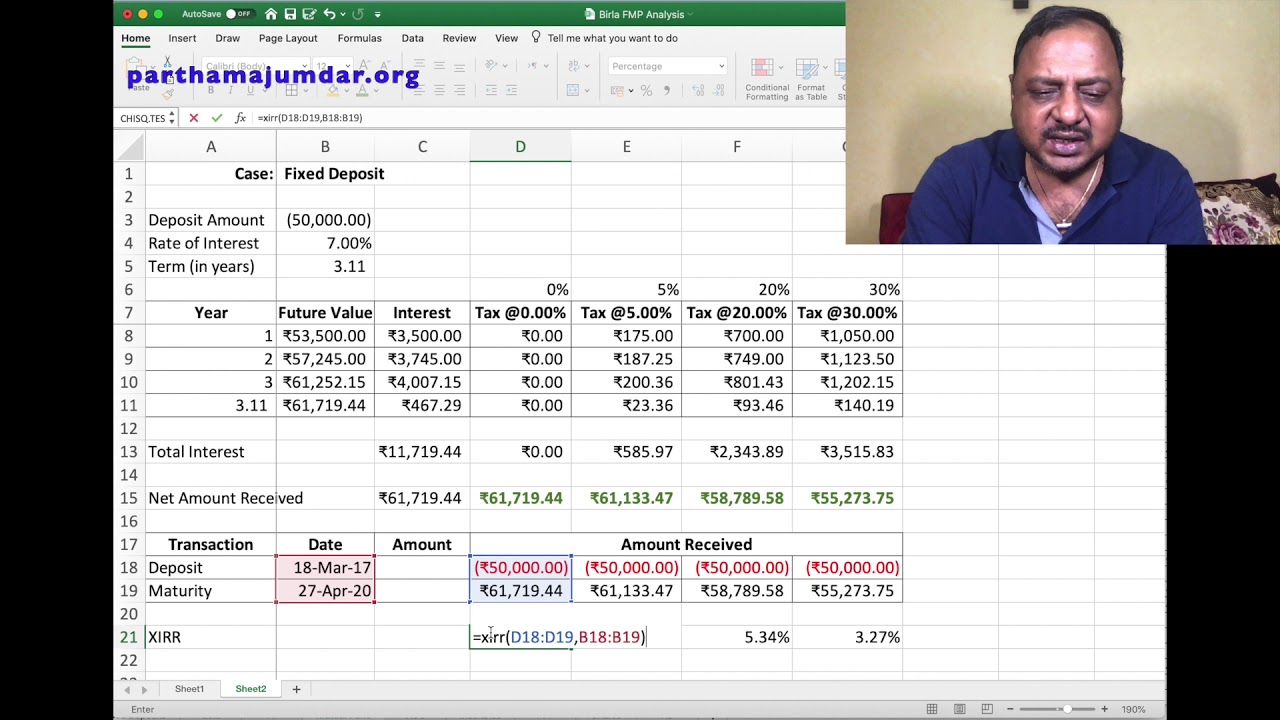Open Customize Quick Access Toolbar dropdown
Screen dimensions: 1280x720
[x=377, y=14]
